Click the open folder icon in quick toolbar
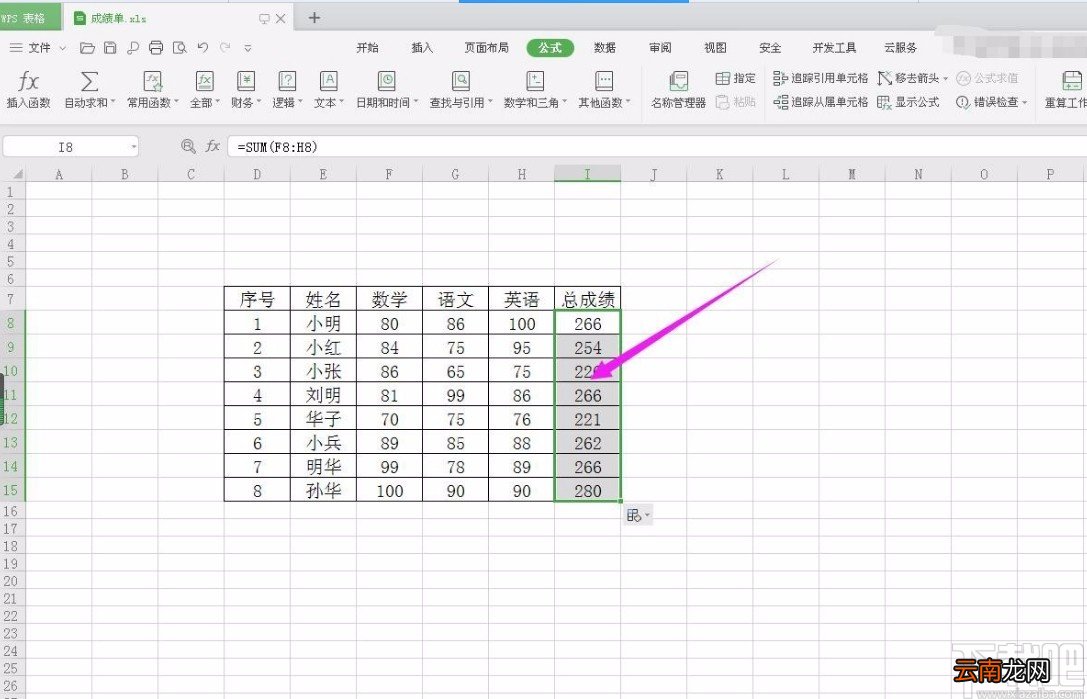This screenshot has height=699, width=1087. click(87, 47)
